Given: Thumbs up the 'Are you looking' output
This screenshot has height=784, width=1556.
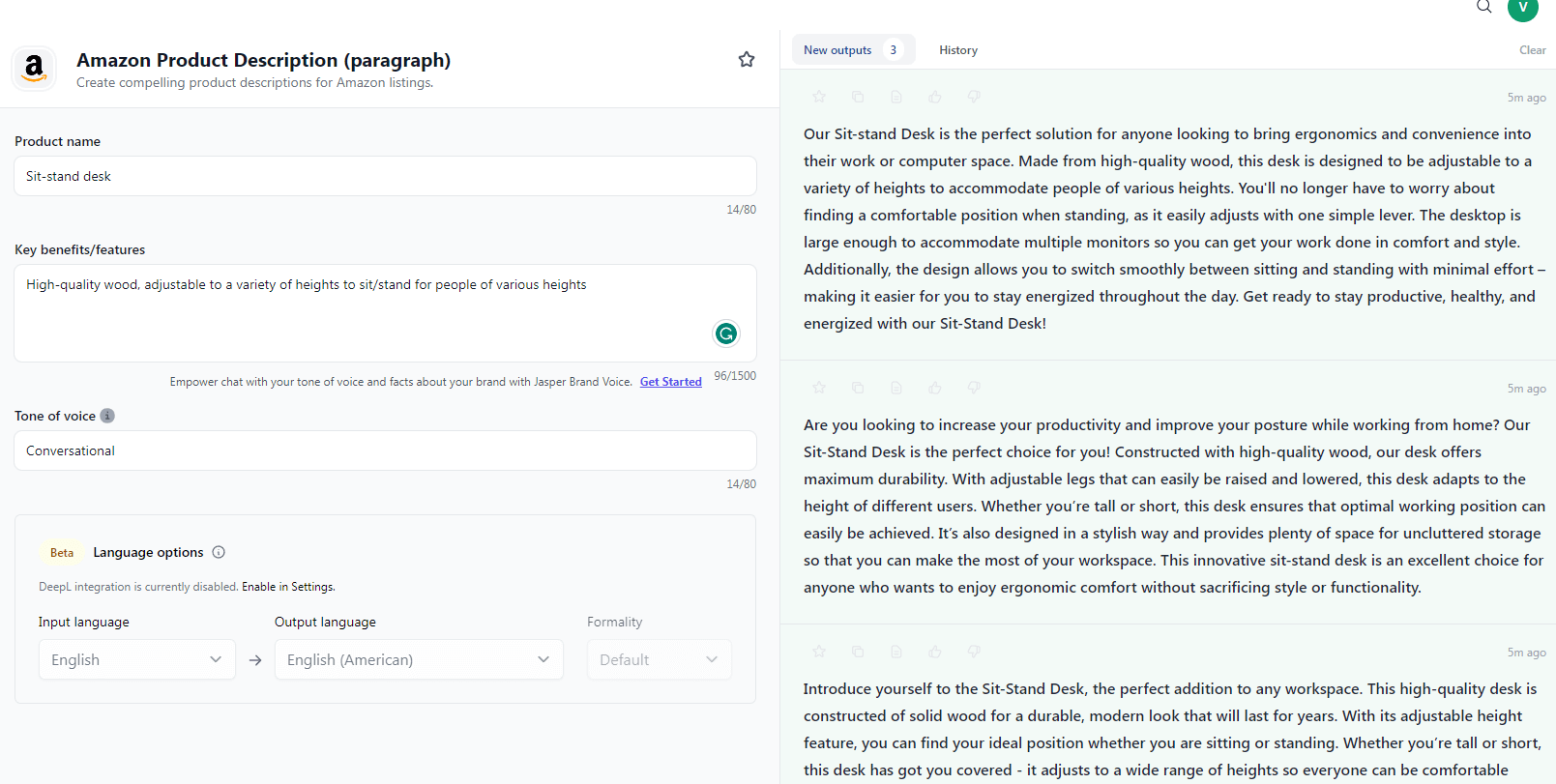Looking at the screenshot, I should [935, 388].
